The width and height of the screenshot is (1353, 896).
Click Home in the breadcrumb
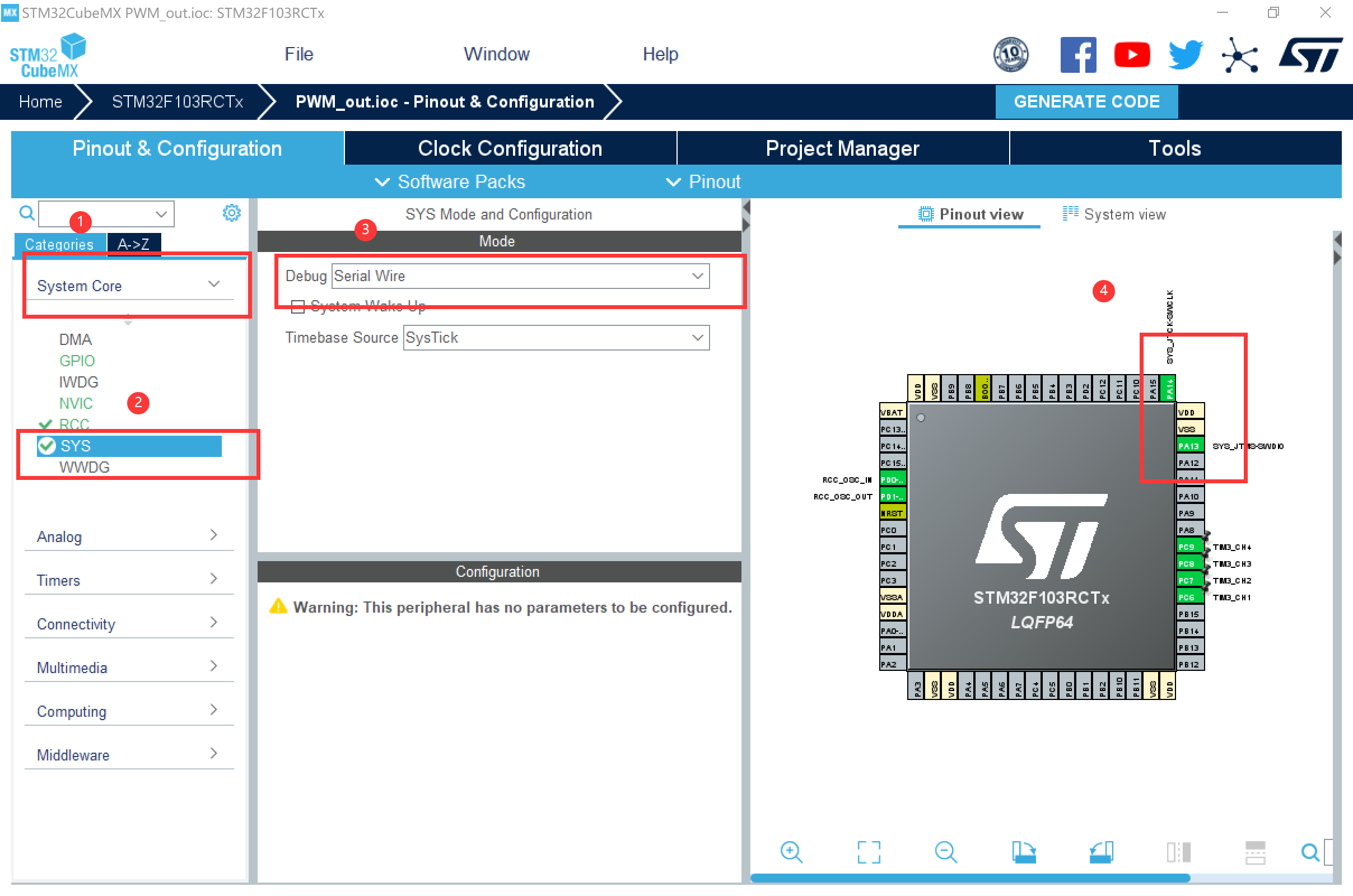[40, 102]
